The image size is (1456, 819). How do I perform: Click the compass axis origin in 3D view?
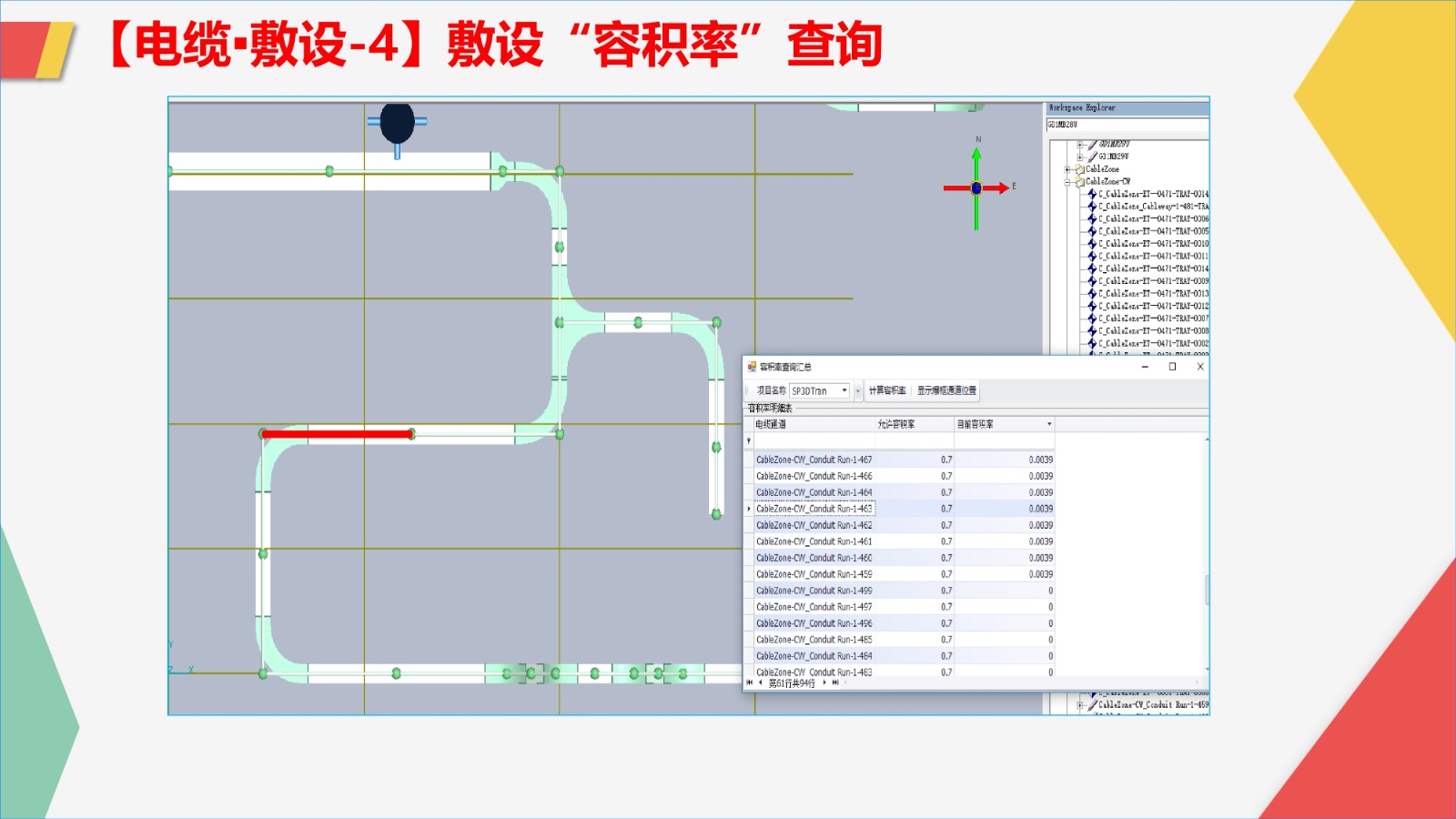click(976, 188)
